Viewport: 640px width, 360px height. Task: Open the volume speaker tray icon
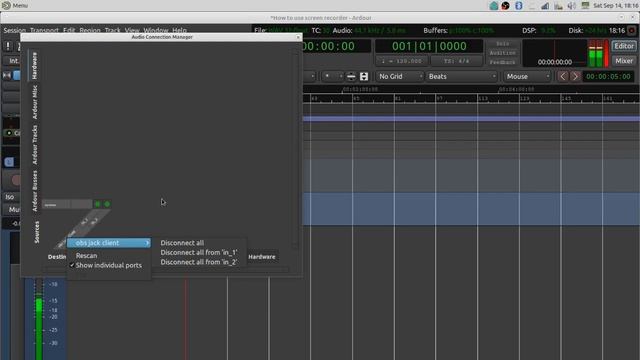(x=572, y=6)
